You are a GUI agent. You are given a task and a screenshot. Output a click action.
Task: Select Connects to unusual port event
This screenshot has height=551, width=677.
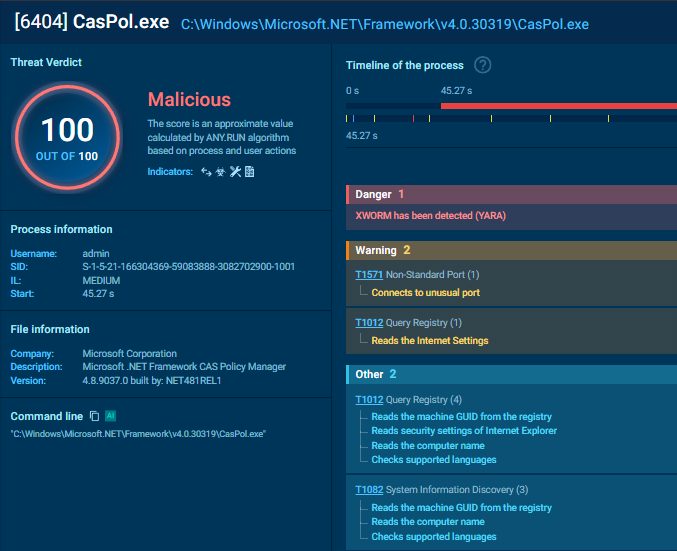click(425, 292)
